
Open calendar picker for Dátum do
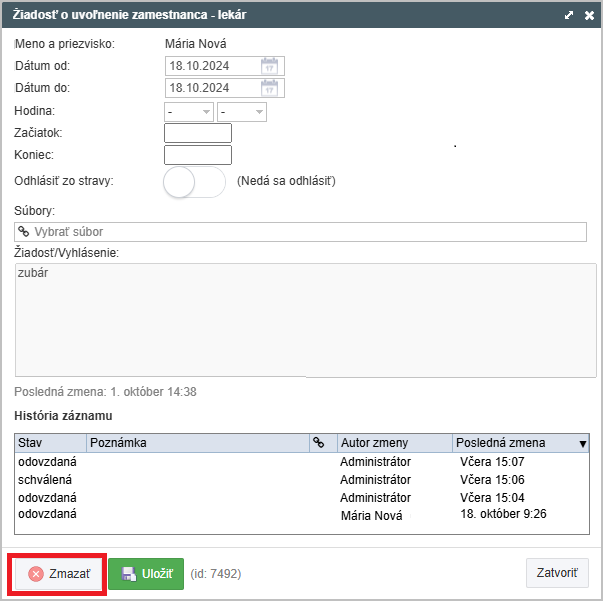tap(269, 88)
